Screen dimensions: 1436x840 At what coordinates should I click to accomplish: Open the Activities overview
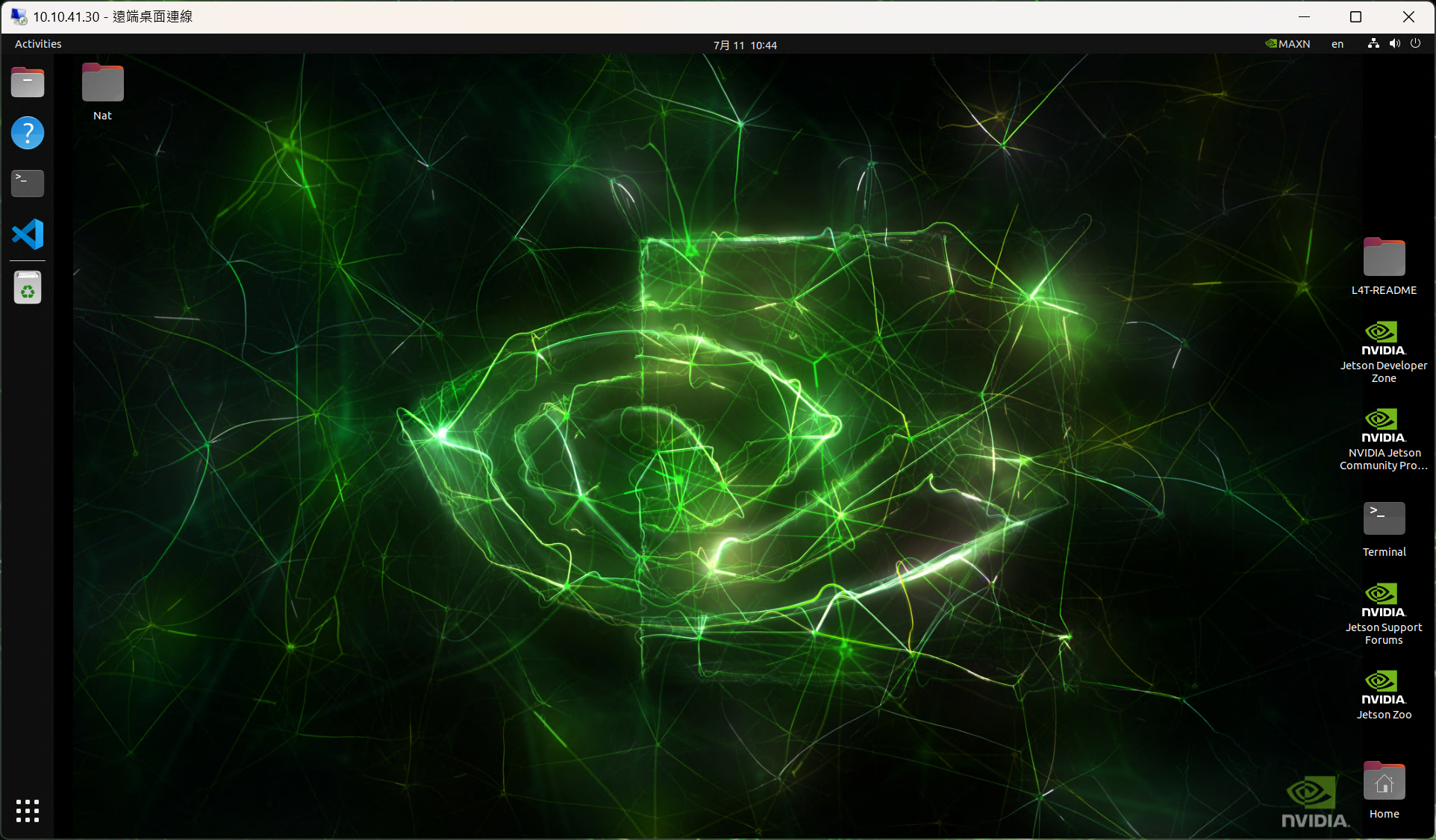click(x=38, y=44)
